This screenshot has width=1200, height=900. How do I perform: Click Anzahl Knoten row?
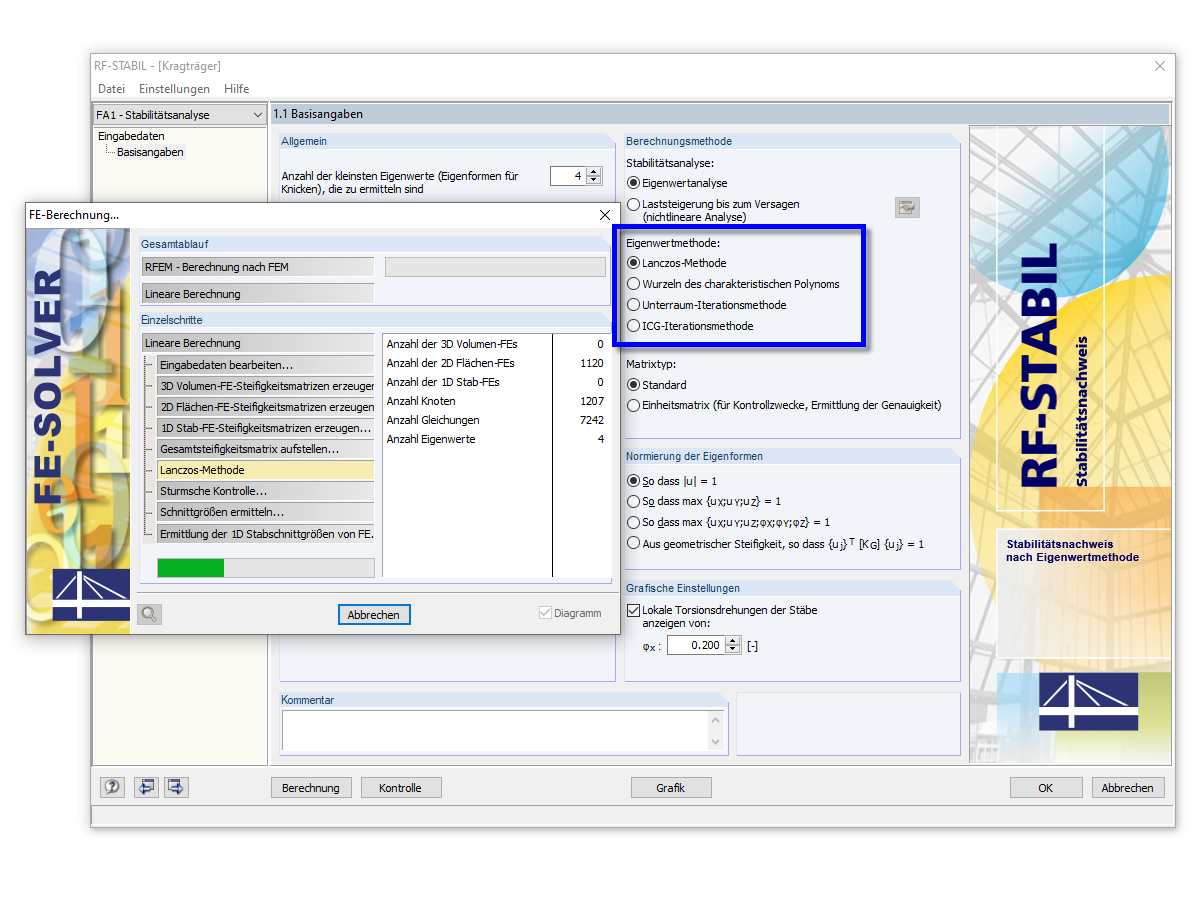click(495, 401)
